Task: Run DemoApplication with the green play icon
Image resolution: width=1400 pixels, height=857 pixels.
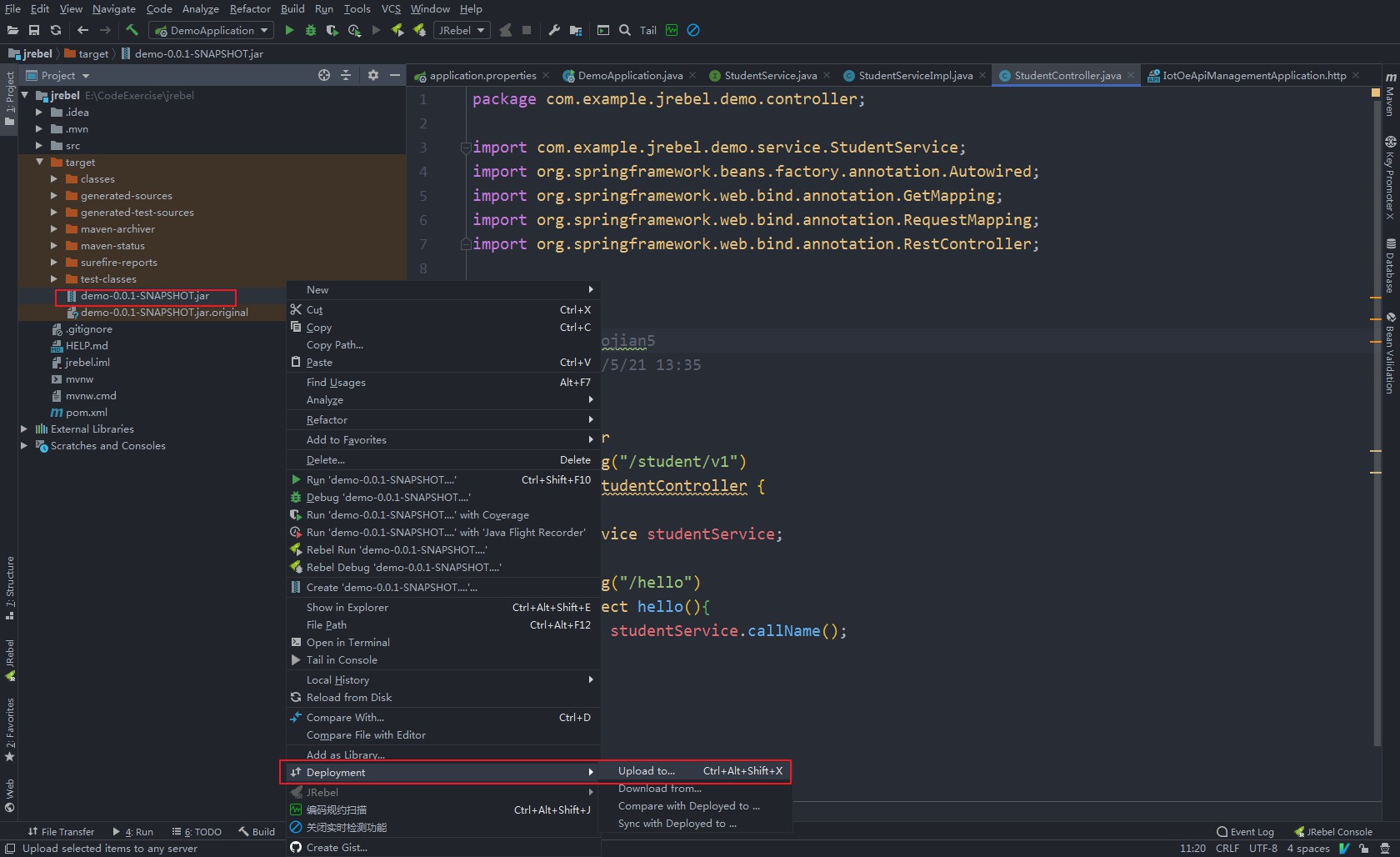Action: [289, 30]
